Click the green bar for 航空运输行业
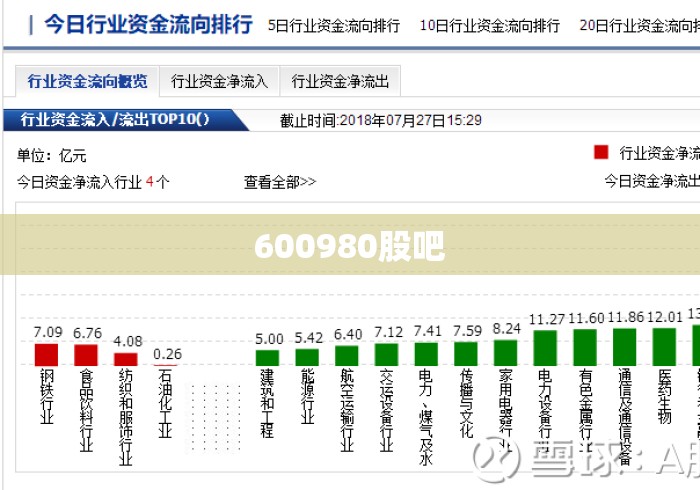700x490 pixels. pyautogui.click(x=346, y=356)
